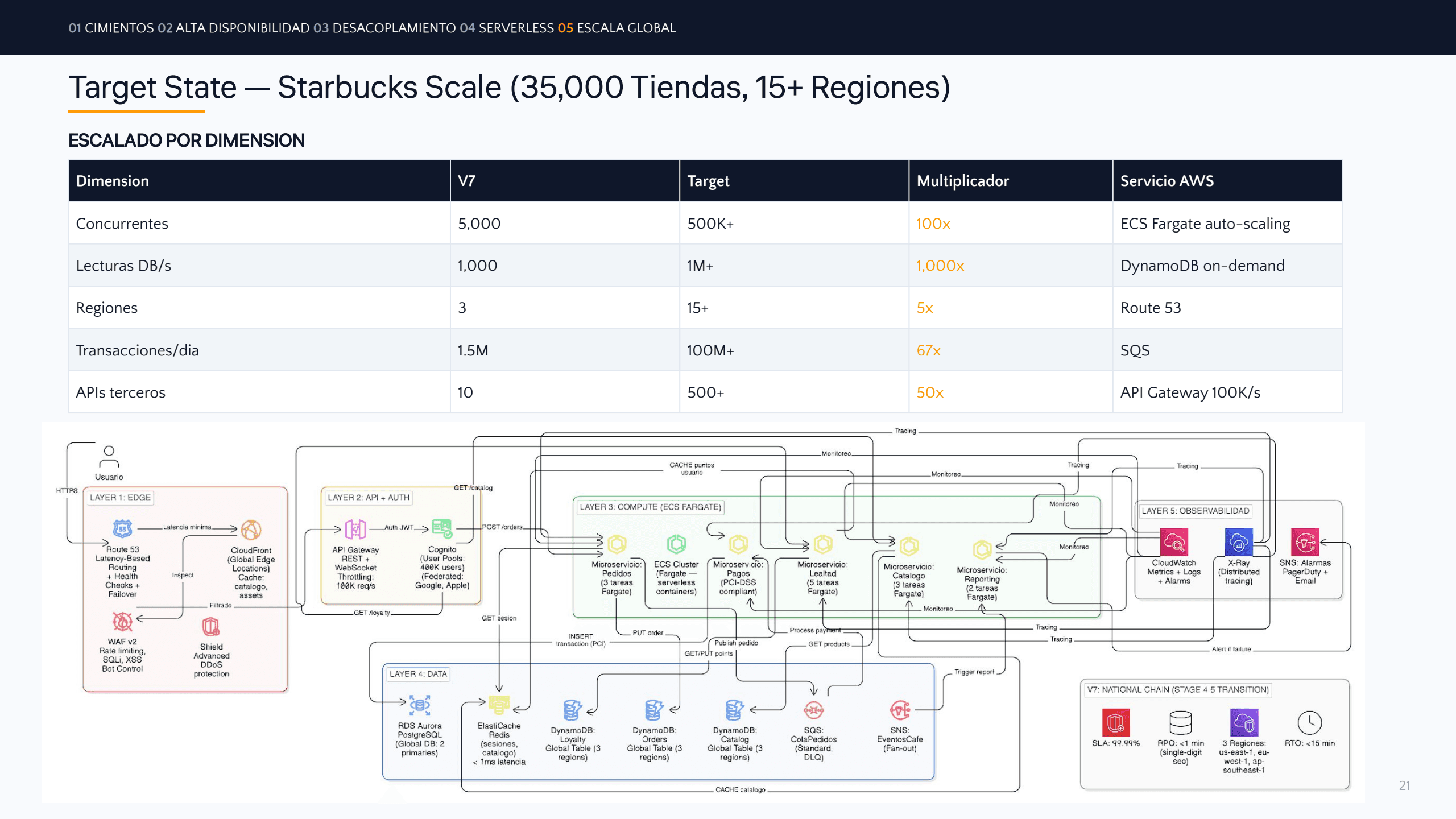Select the CloudWatch Metrics icon

pos(1174,543)
